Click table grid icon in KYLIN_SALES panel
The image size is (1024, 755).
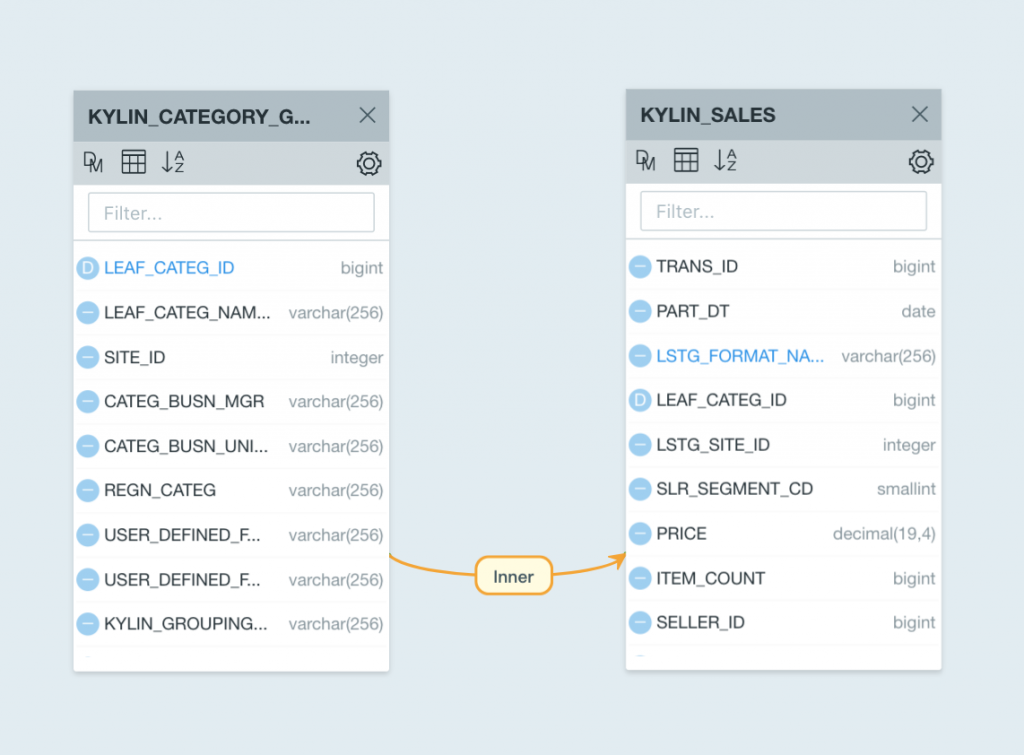[686, 160]
